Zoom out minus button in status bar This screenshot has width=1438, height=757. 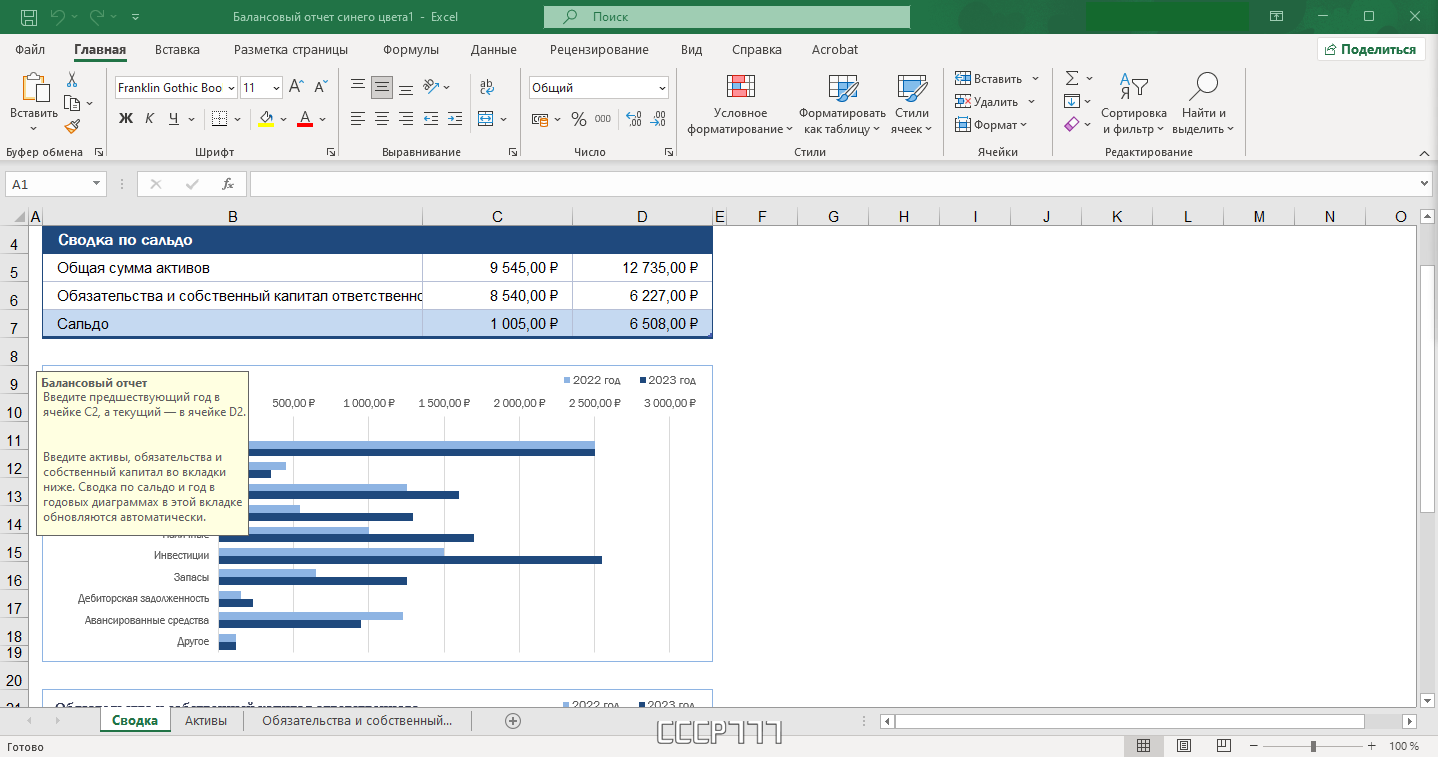pyautogui.click(x=1252, y=746)
